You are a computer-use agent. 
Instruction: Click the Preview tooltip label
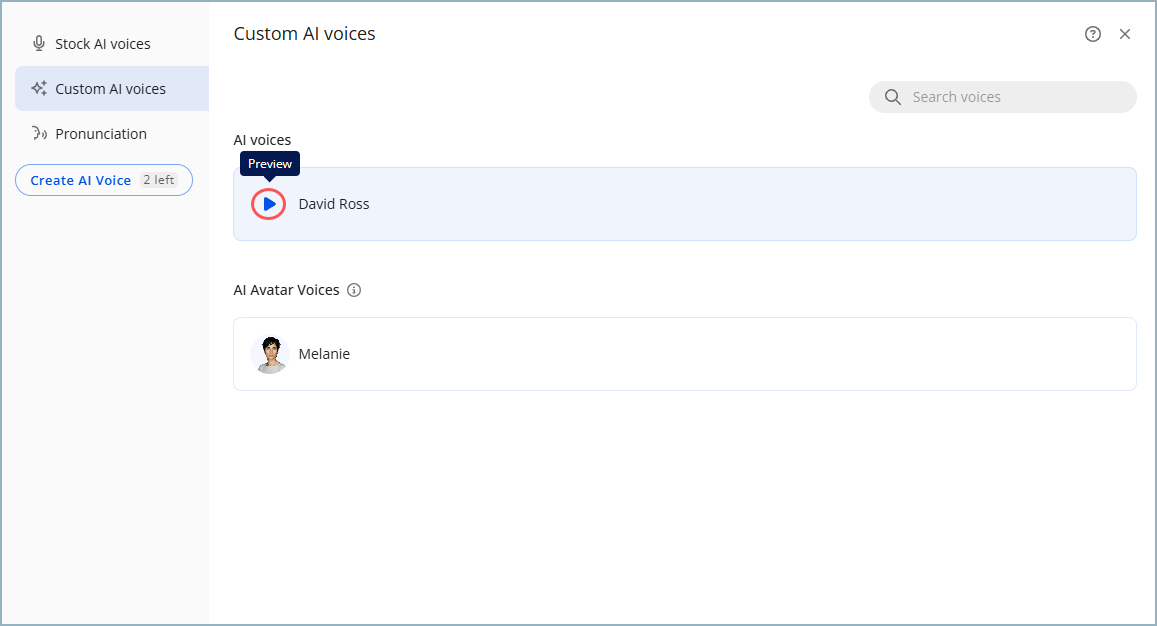[270, 164]
